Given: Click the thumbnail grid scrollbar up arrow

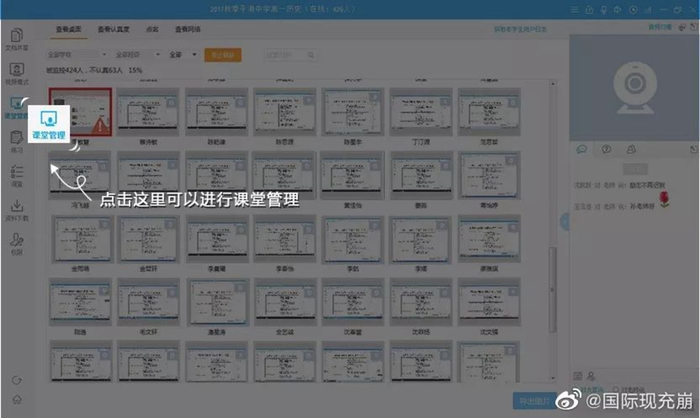Looking at the screenshot, I should (553, 84).
